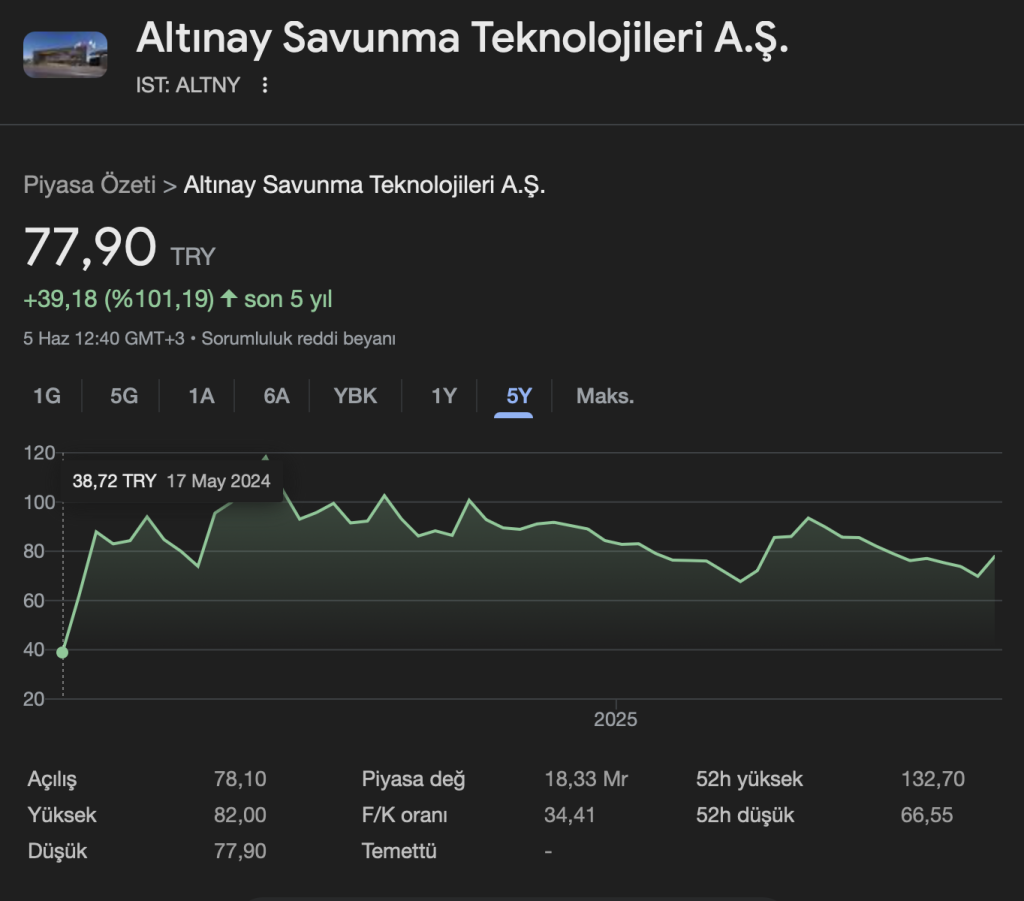1024x901 pixels.
Task: Select the 1G time range tab
Action: (x=47, y=396)
